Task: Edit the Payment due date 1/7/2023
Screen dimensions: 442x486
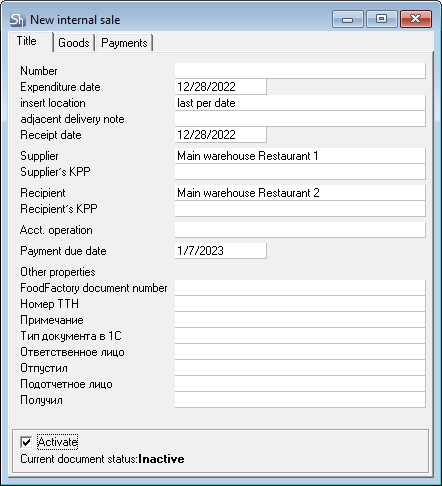Action: coord(221,251)
